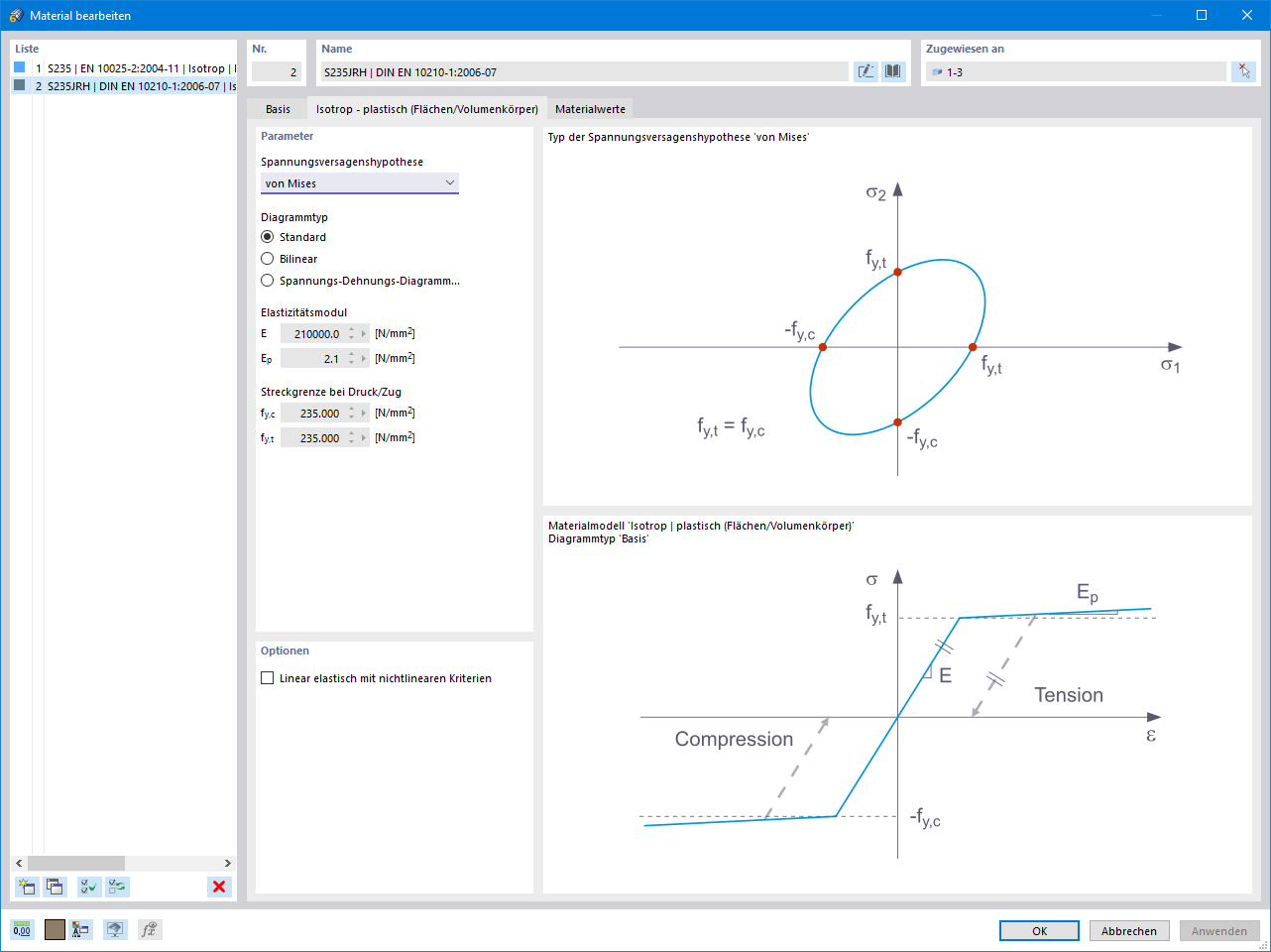Open units and decimal places settings

pos(22,929)
